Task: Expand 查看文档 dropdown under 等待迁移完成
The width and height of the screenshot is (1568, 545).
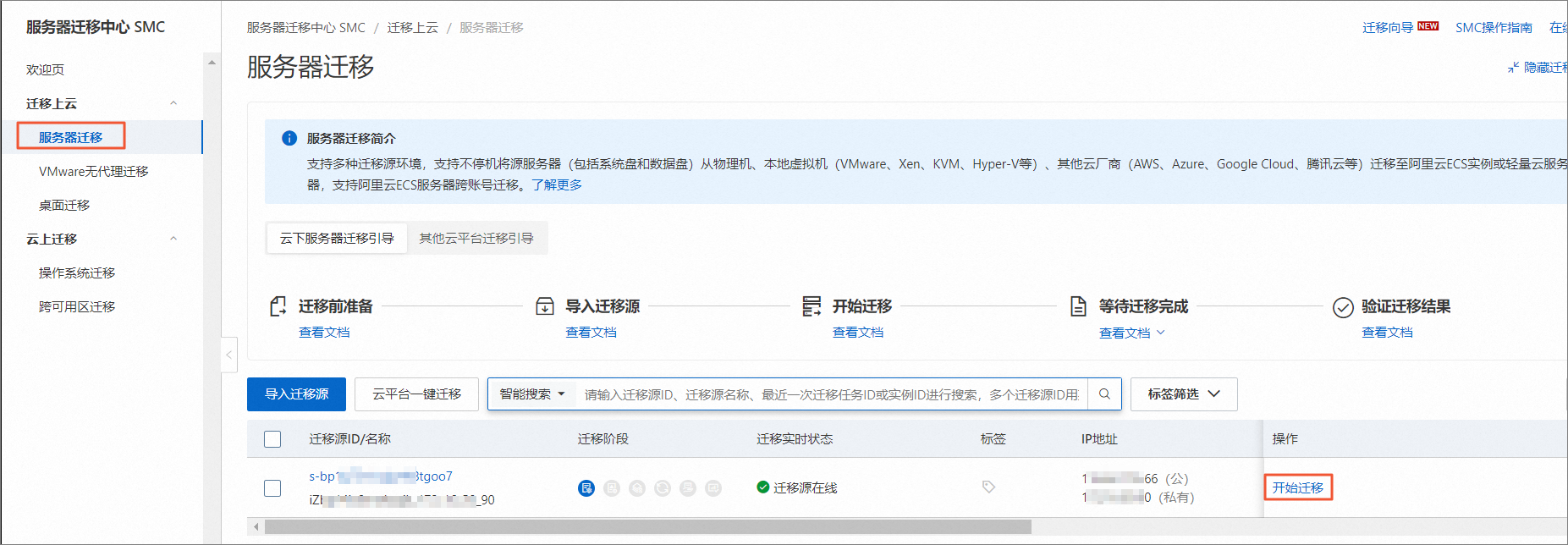Action: pos(1132,333)
